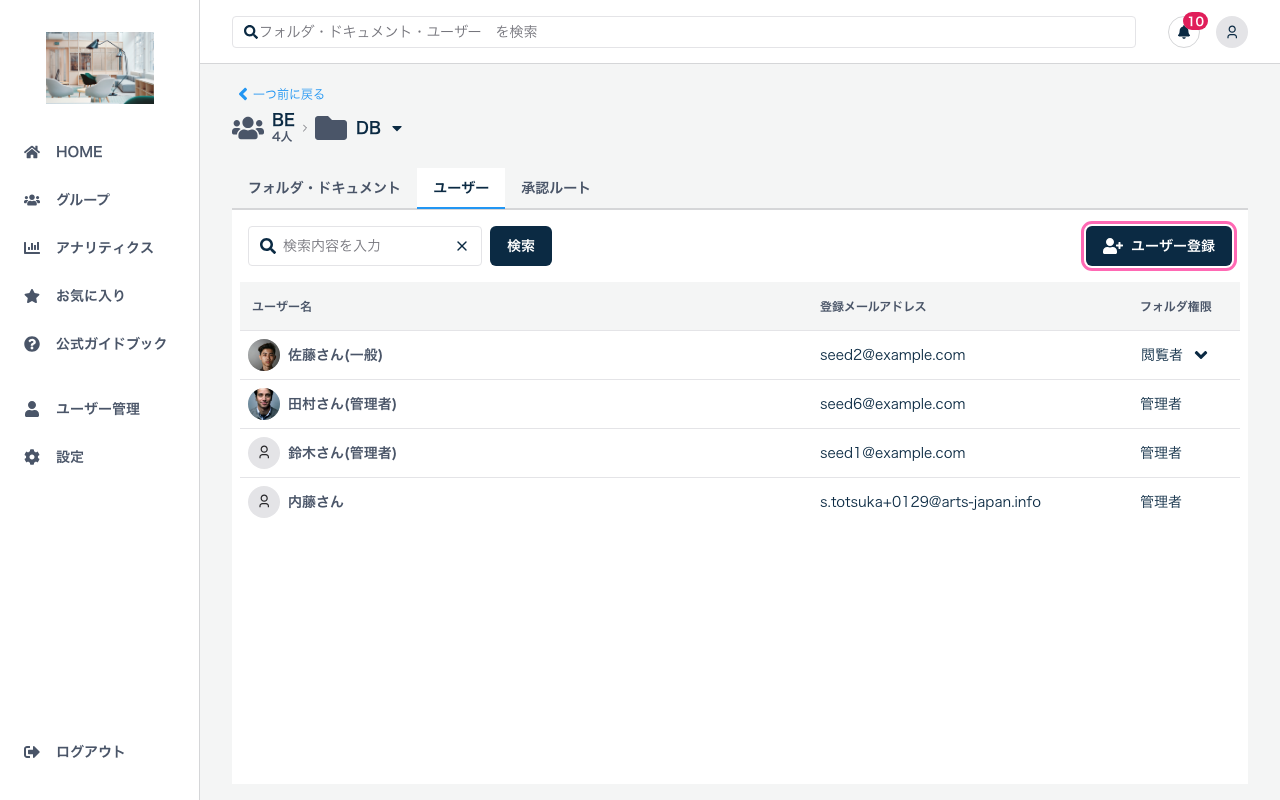This screenshot has height=800, width=1280.
Task: Open ユーザー管理 from the sidebar
Action: coord(34,408)
